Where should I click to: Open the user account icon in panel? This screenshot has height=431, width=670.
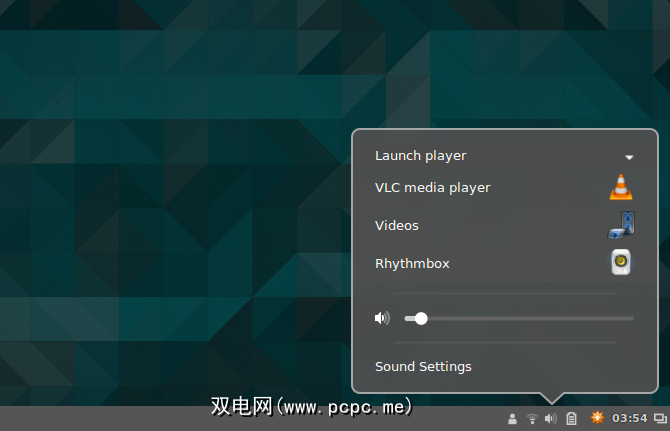point(512,419)
